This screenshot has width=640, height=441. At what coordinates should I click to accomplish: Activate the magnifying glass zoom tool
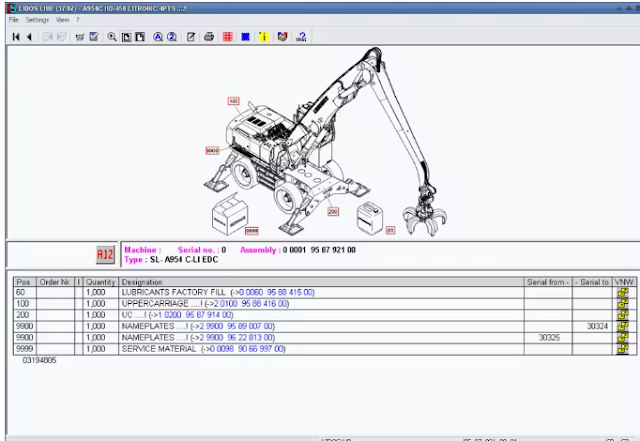pyautogui.click(x=112, y=37)
